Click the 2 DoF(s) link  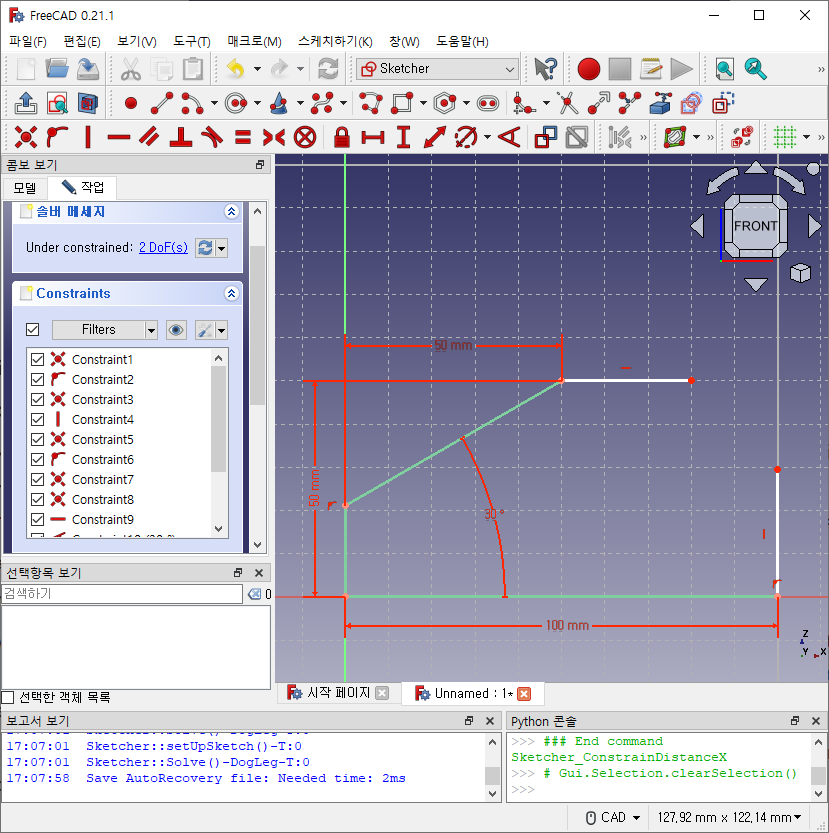point(163,248)
